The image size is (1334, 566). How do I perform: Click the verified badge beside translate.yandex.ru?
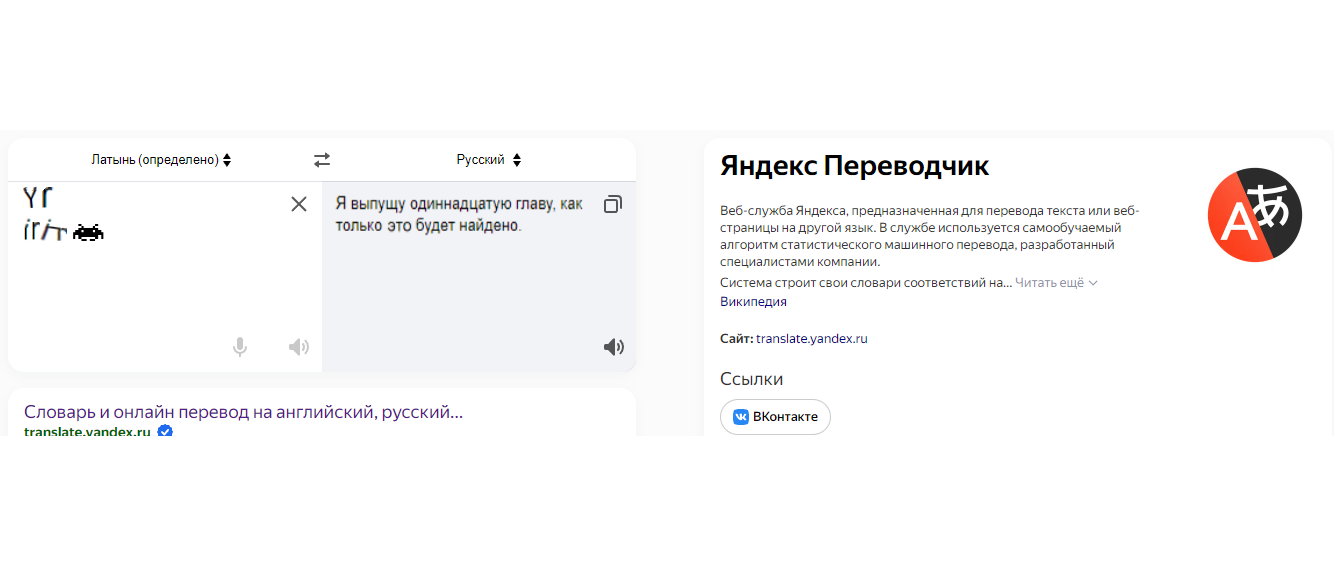tap(165, 431)
